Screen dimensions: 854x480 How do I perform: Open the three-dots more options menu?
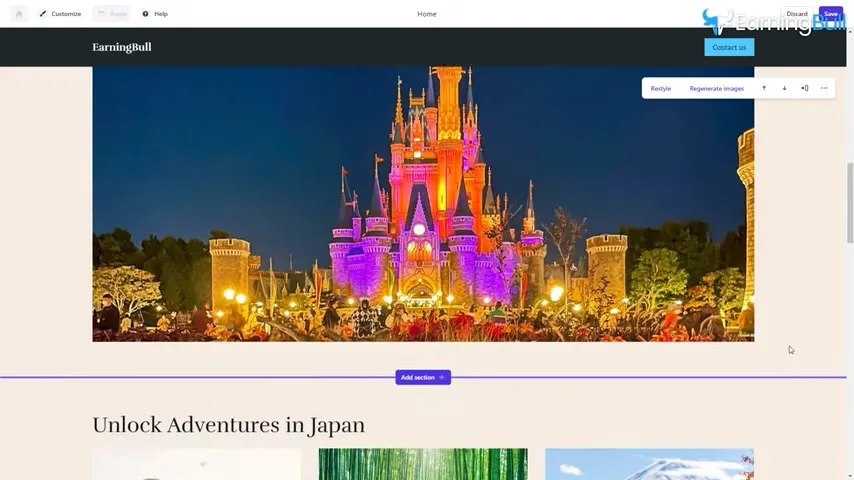click(x=824, y=88)
